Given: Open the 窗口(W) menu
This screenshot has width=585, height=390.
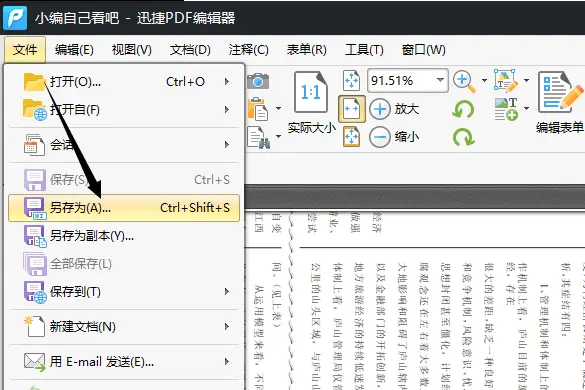Looking at the screenshot, I should (423, 50).
